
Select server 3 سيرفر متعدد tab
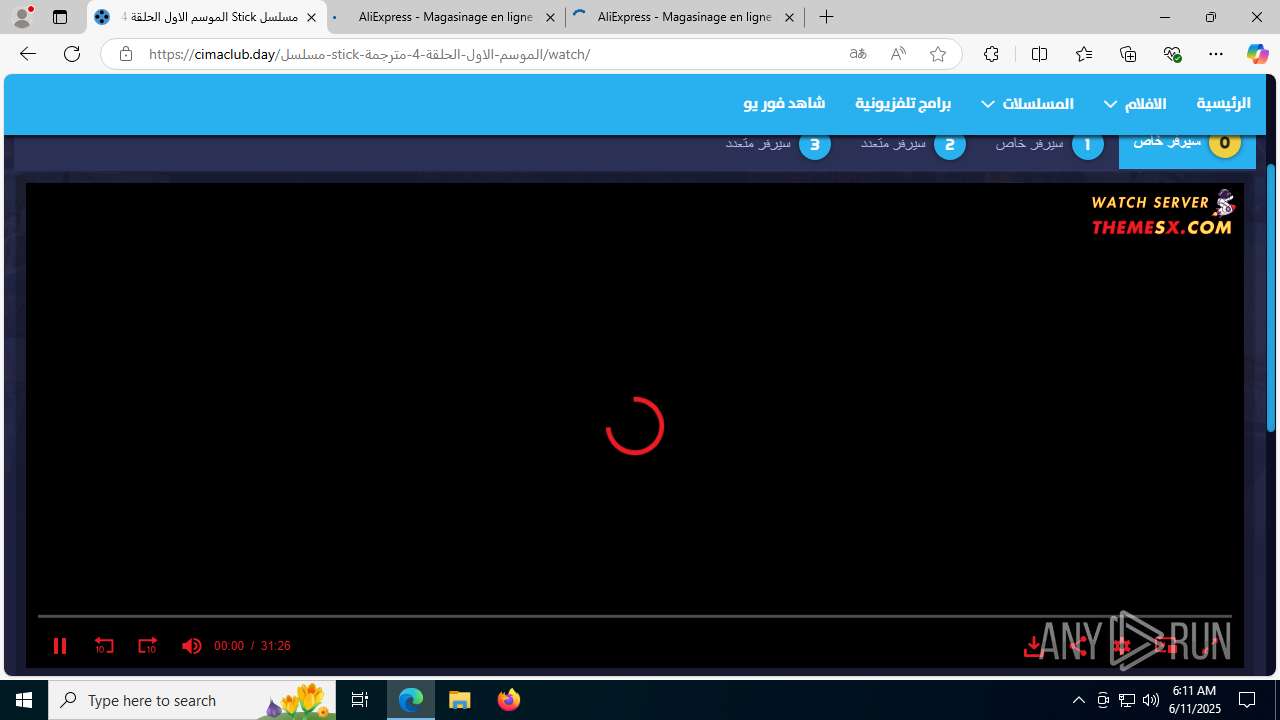(778, 146)
